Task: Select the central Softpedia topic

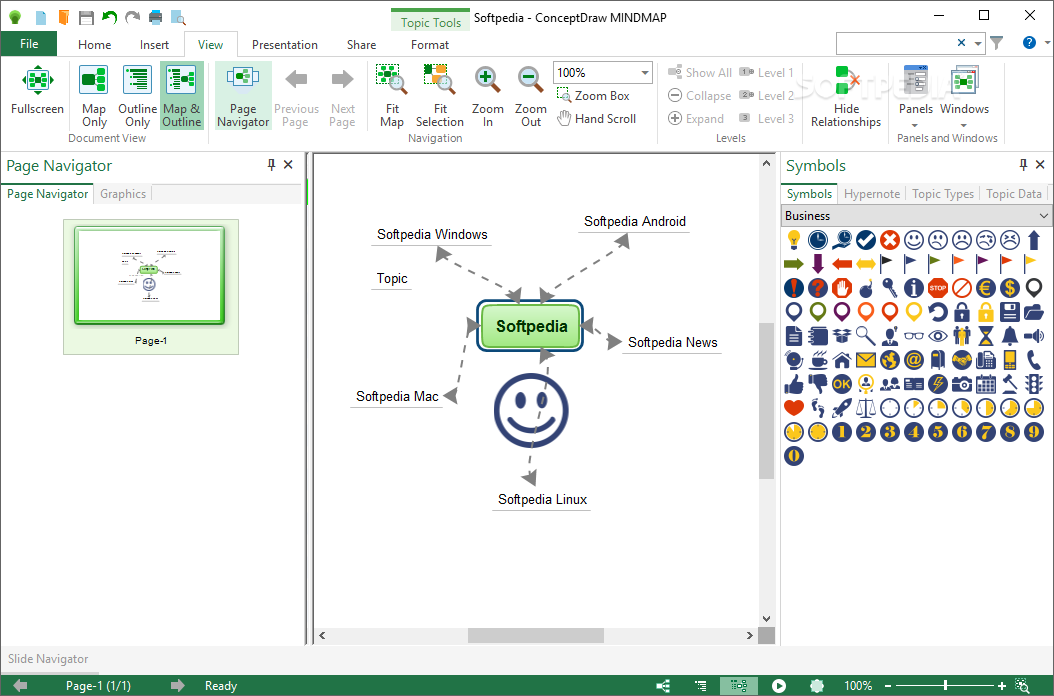Action: coord(530,326)
